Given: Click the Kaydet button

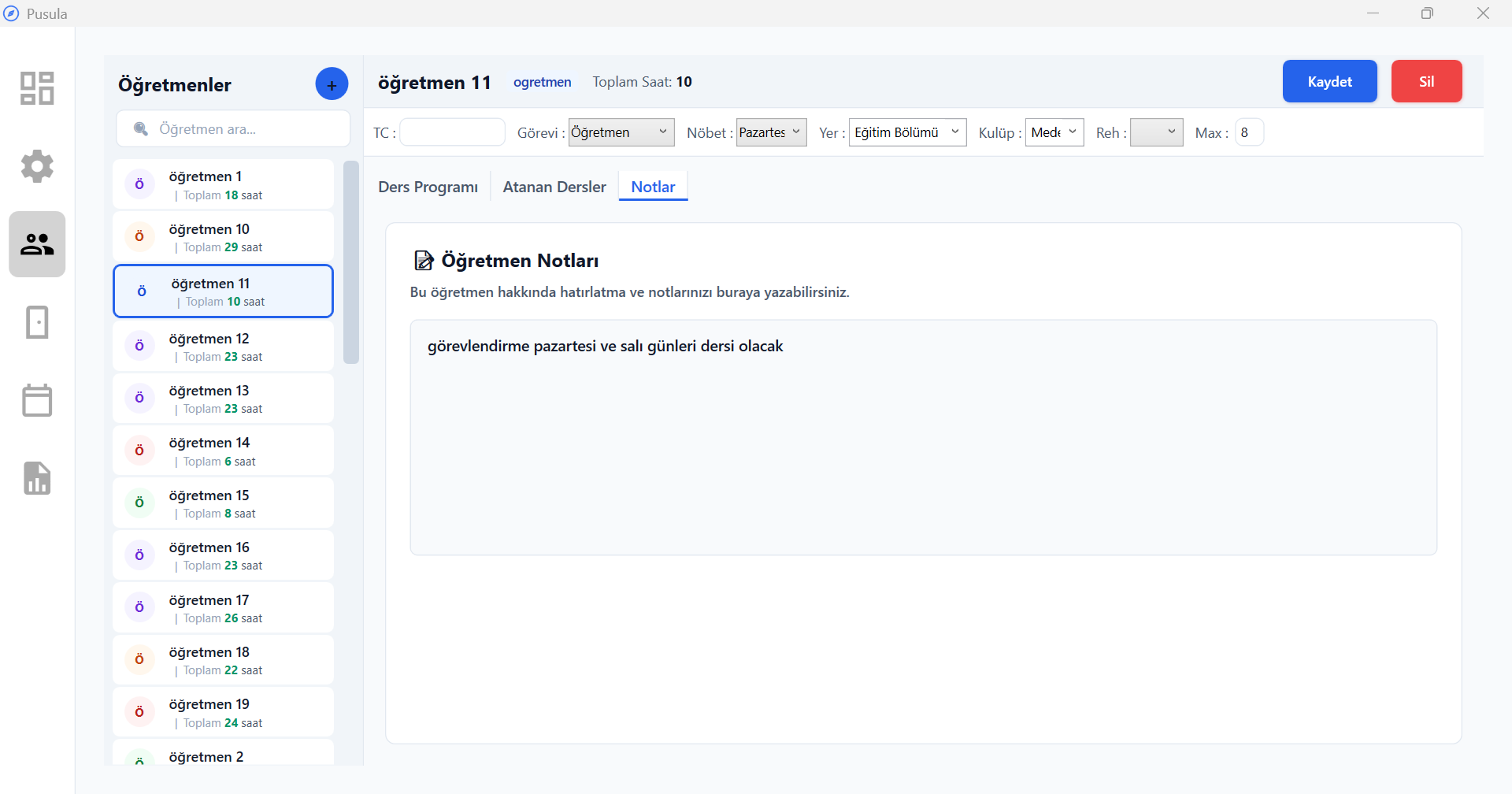Looking at the screenshot, I should coord(1329,81).
